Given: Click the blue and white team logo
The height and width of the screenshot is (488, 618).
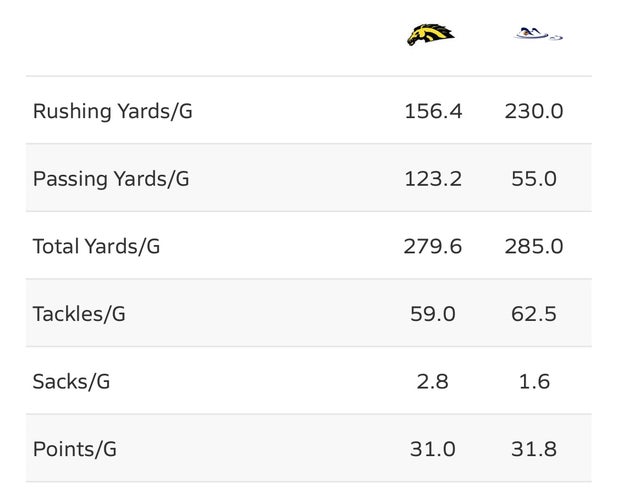Looking at the screenshot, I should [538, 36].
